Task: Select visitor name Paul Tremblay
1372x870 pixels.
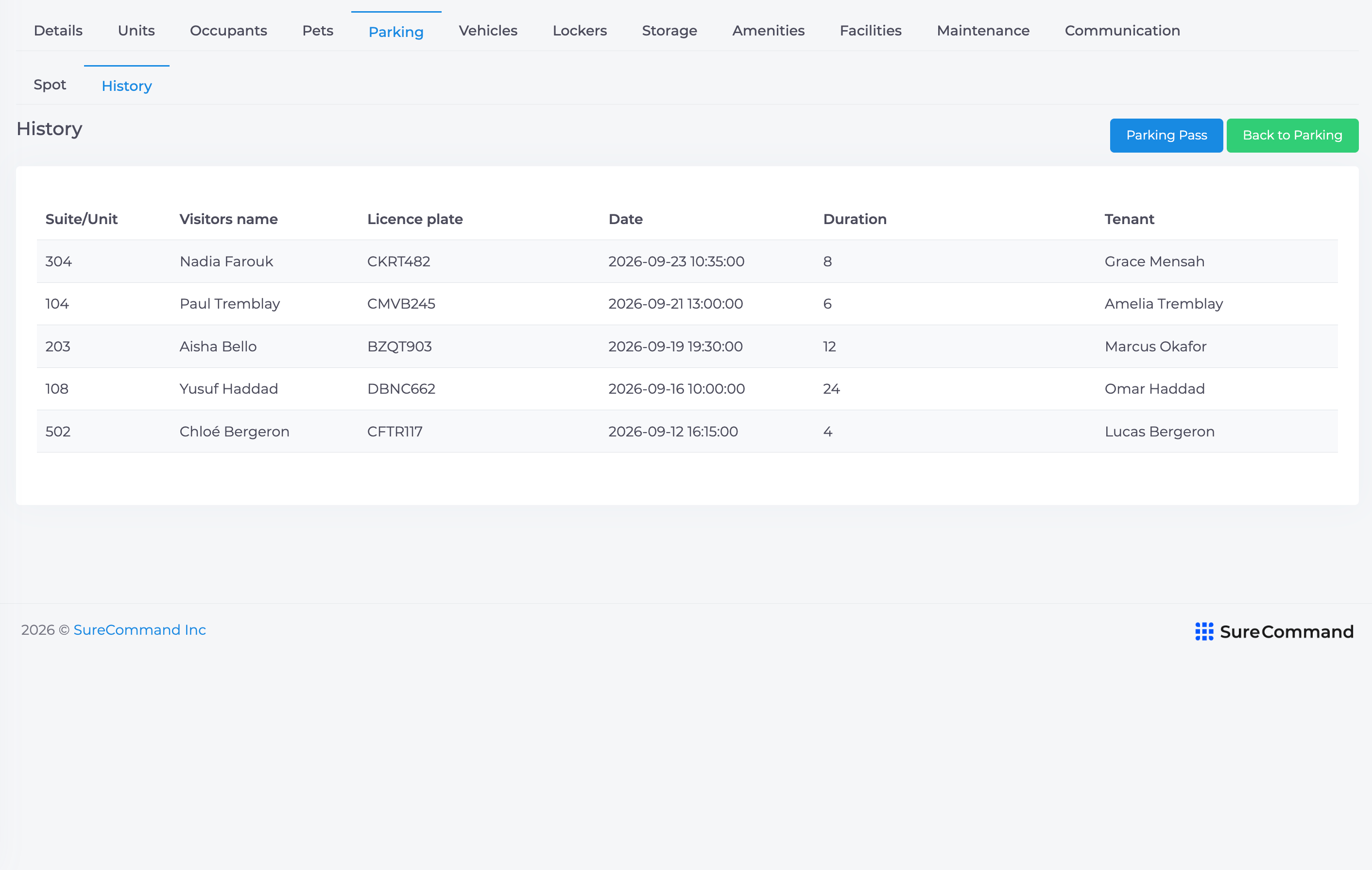Action: (230, 303)
